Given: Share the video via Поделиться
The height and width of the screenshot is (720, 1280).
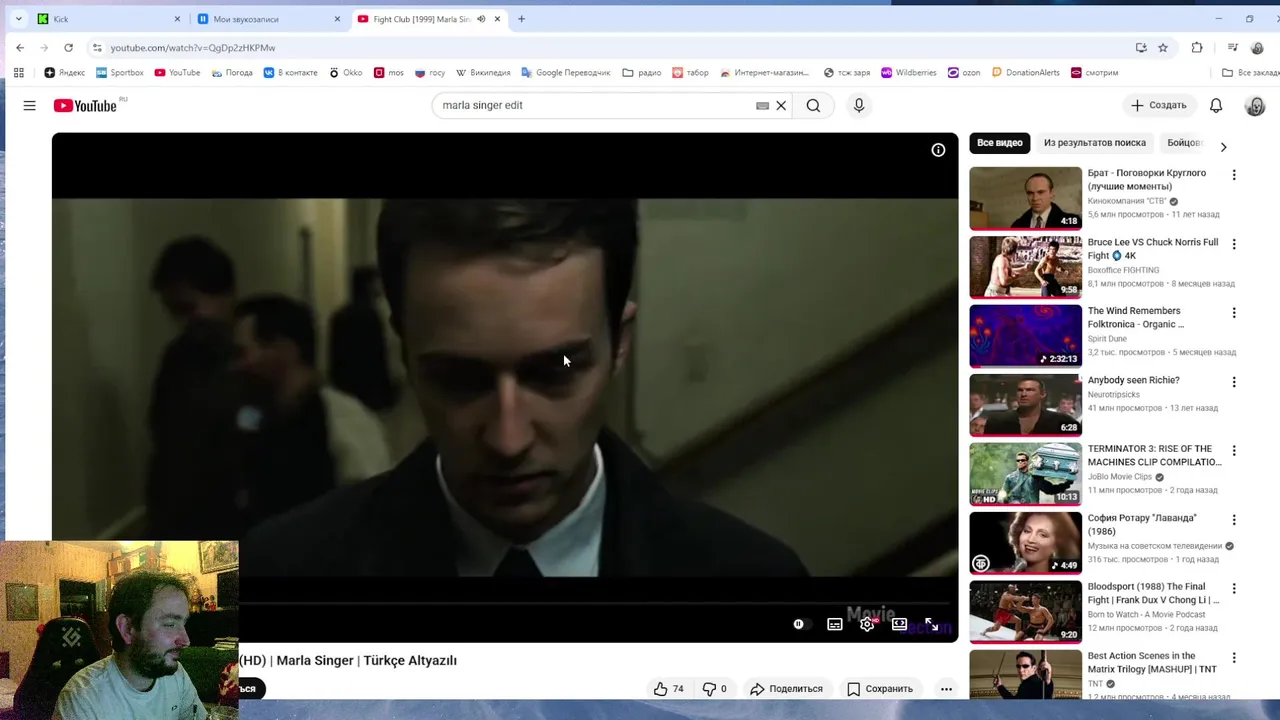Looking at the screenshot, I should pos(786,688).
